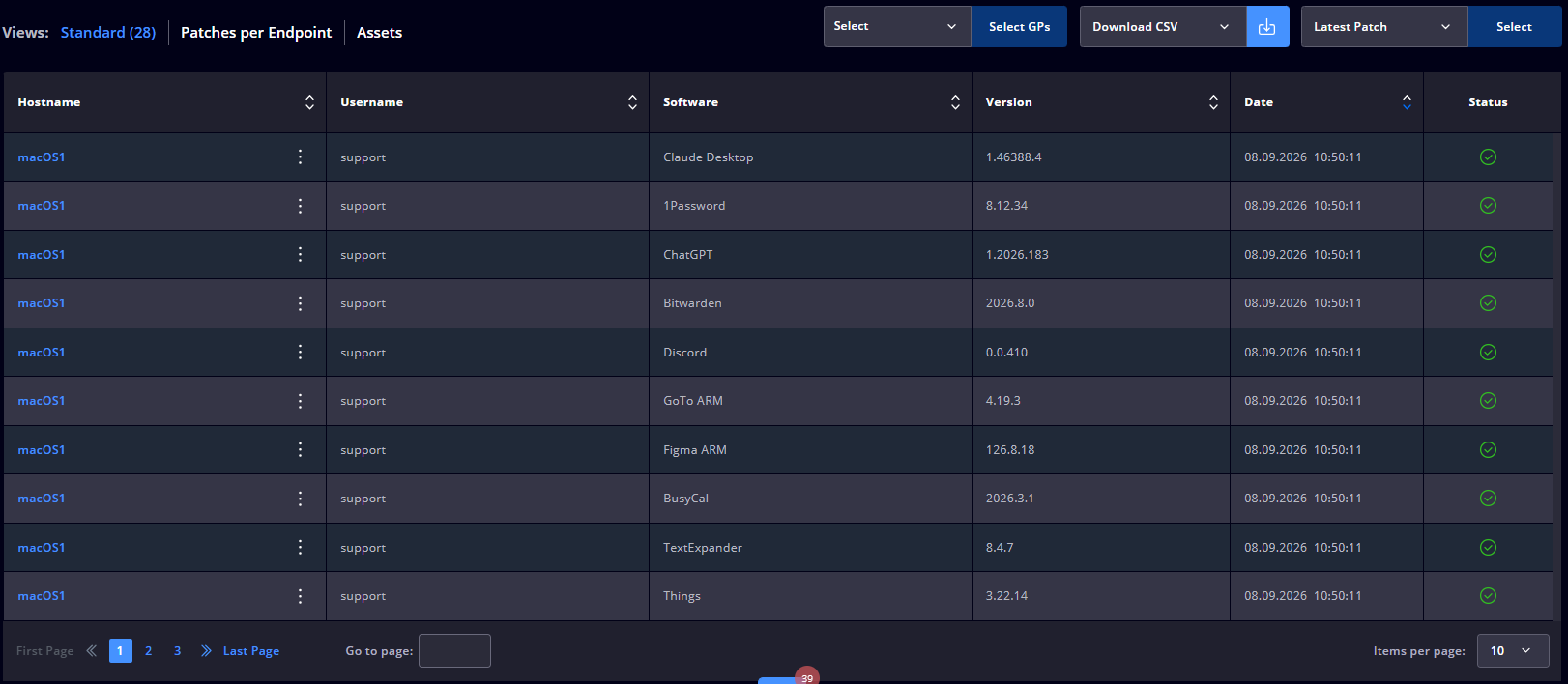Open macOS1 hostname link in Things row
This screenshot has height=684, width=1568.
tap(42, 596)
